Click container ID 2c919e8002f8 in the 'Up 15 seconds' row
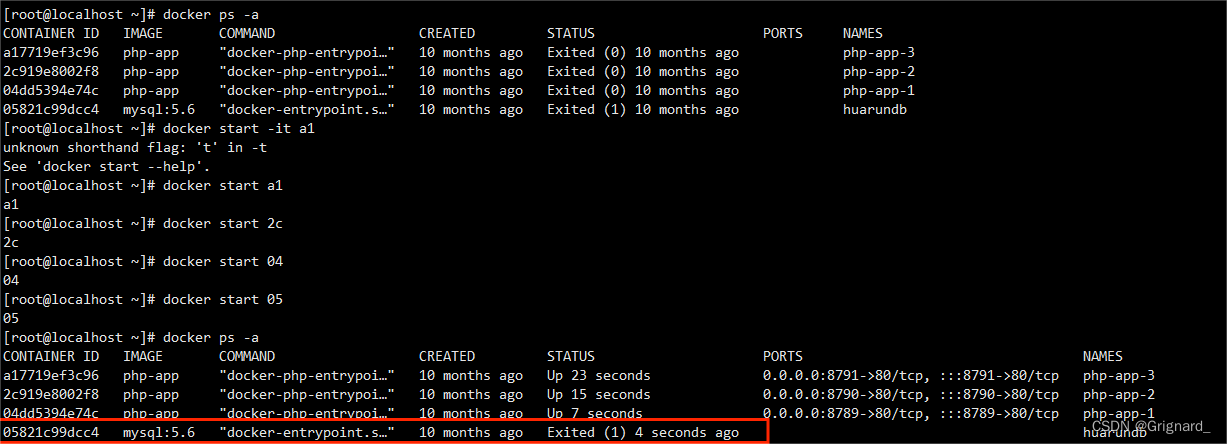 point(51,394)
